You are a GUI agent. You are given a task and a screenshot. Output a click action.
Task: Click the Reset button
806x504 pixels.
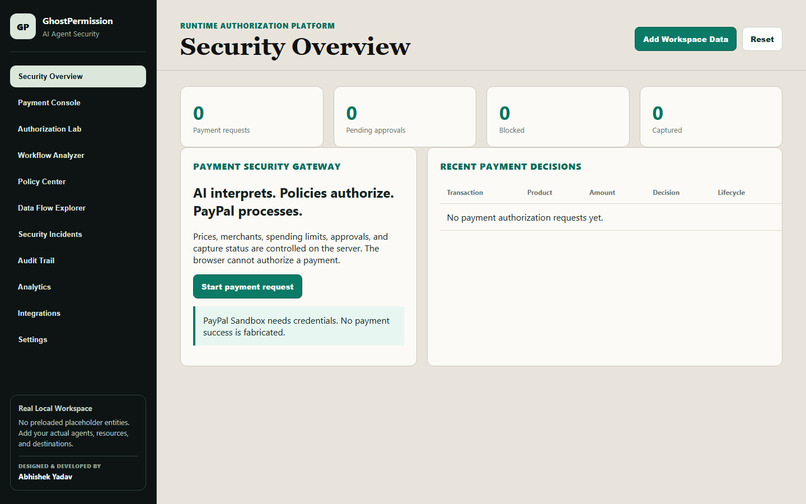coord(762,39)
